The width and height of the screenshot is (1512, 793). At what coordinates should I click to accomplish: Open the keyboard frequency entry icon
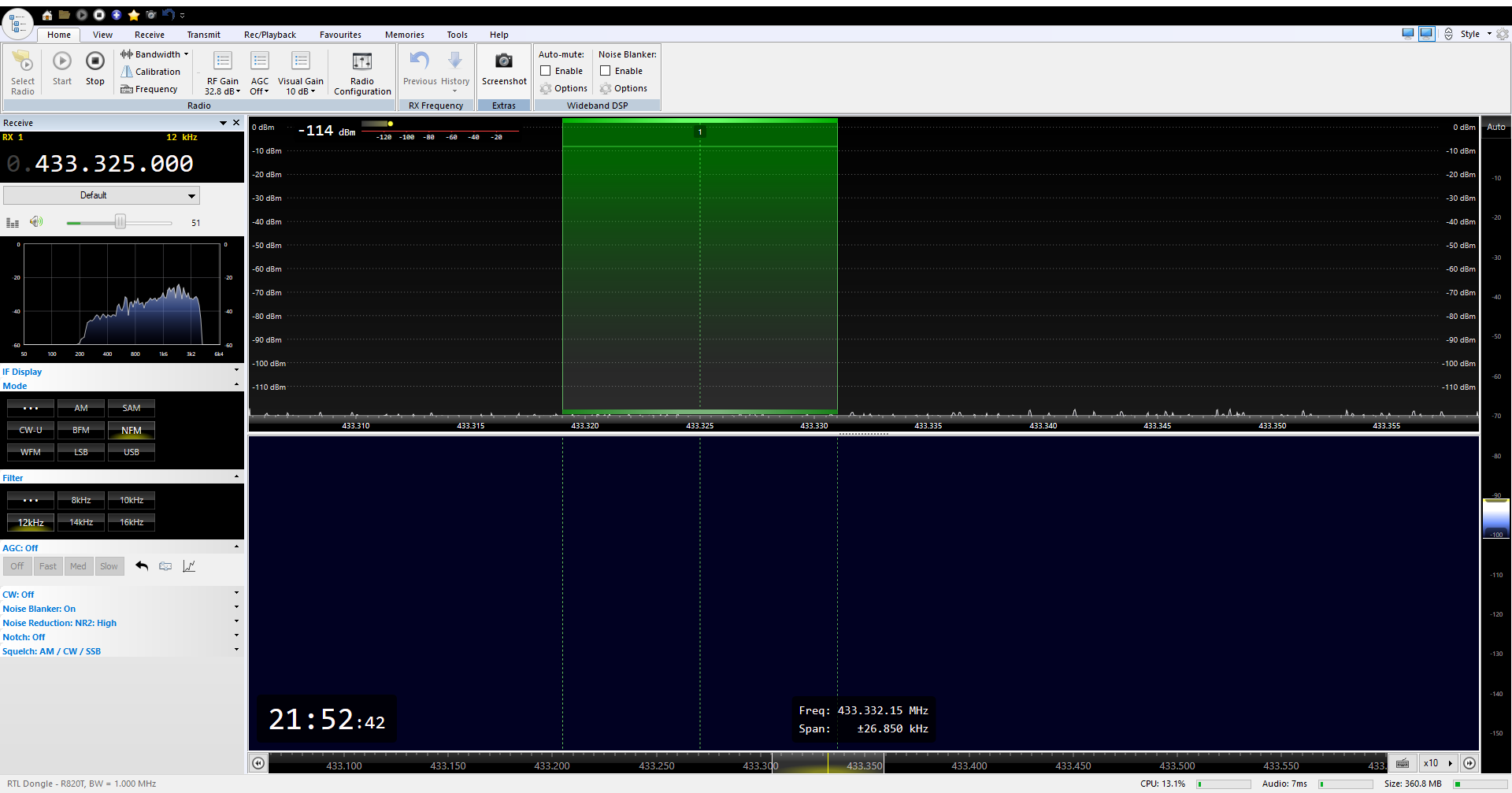pyautogui.click(x=1403, y=763)
